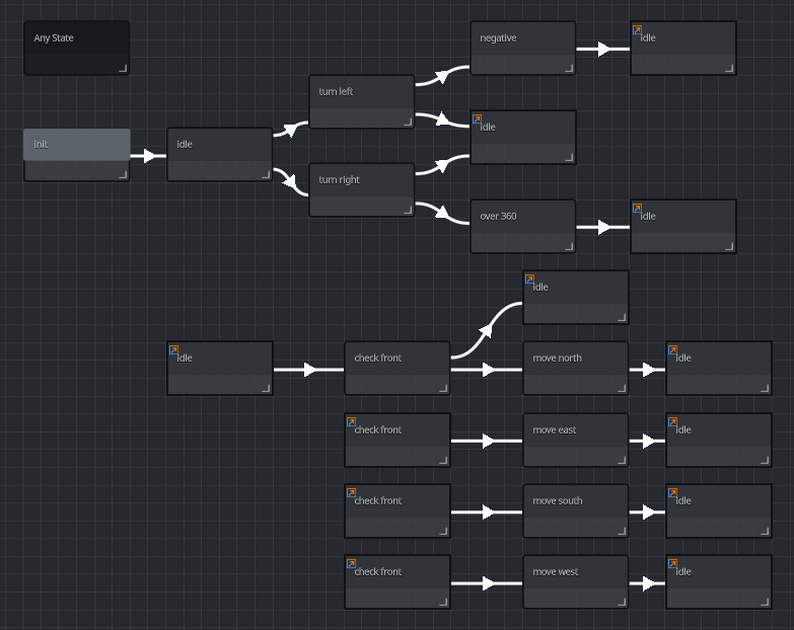The image size is (794, 630).
Task: Click the resize corner handle of Any State node
Action: coord(123,68)
